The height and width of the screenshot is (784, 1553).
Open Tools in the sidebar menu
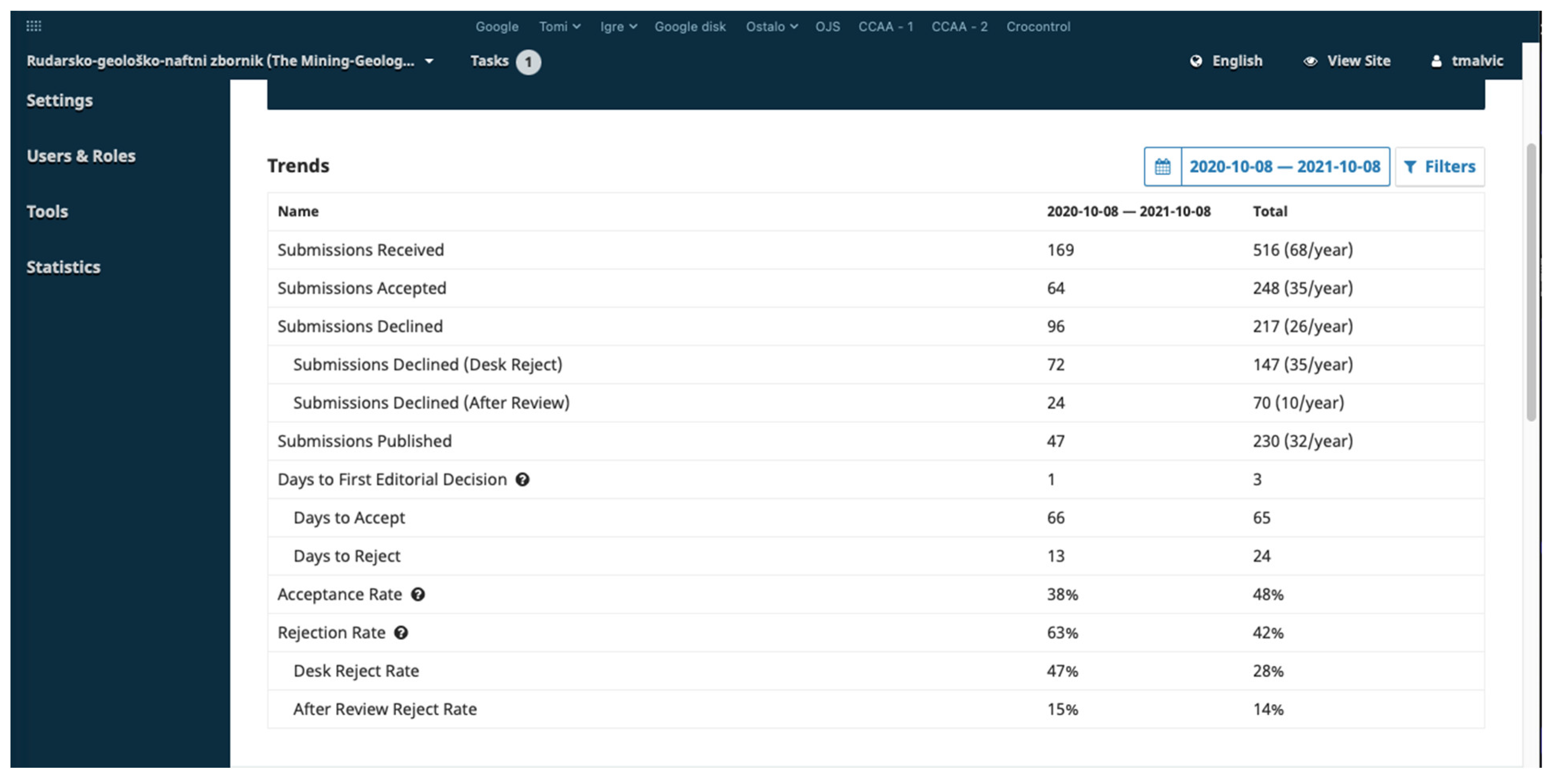point(47,212)
